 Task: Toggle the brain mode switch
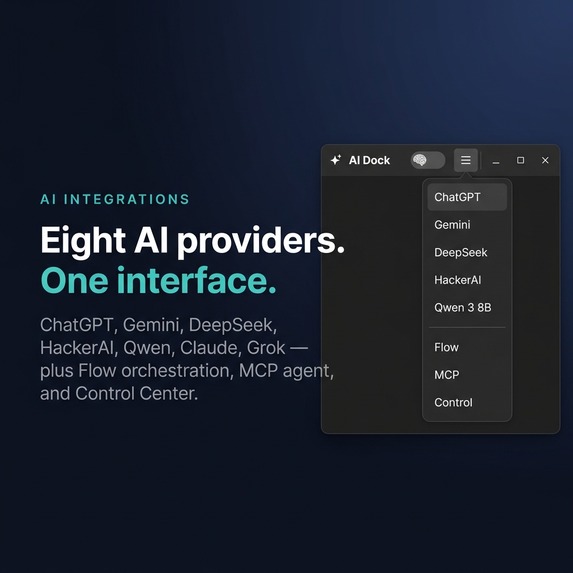tap(428, 160)
